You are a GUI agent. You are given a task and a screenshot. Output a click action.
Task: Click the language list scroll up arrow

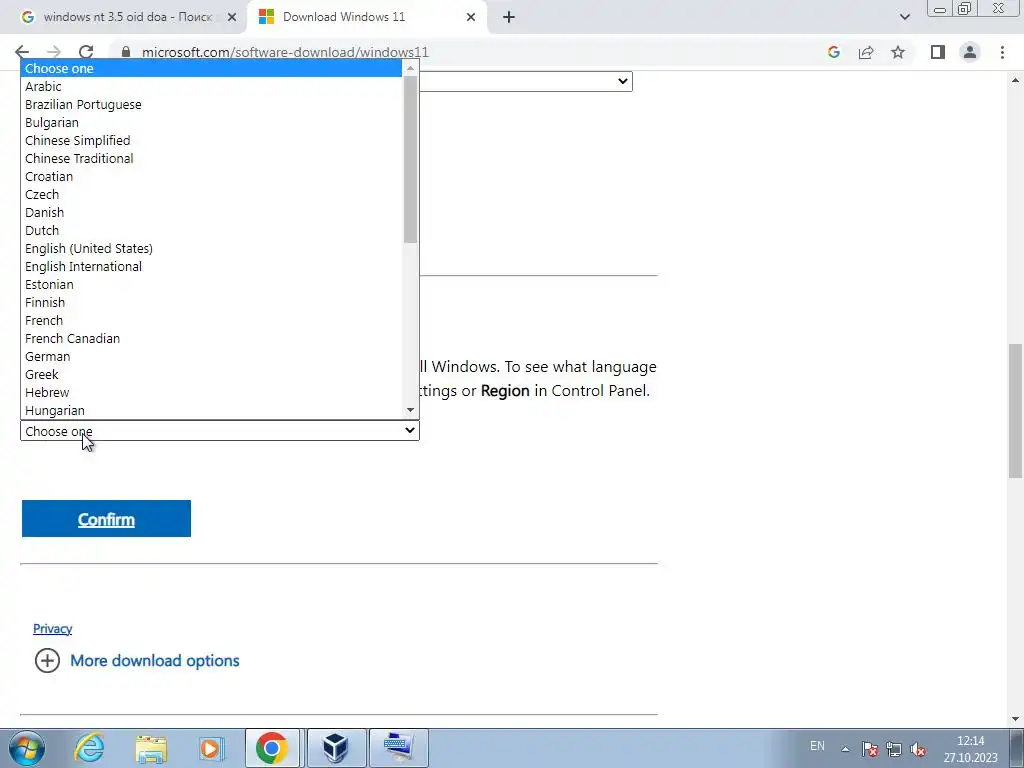[x=410, y=68]
